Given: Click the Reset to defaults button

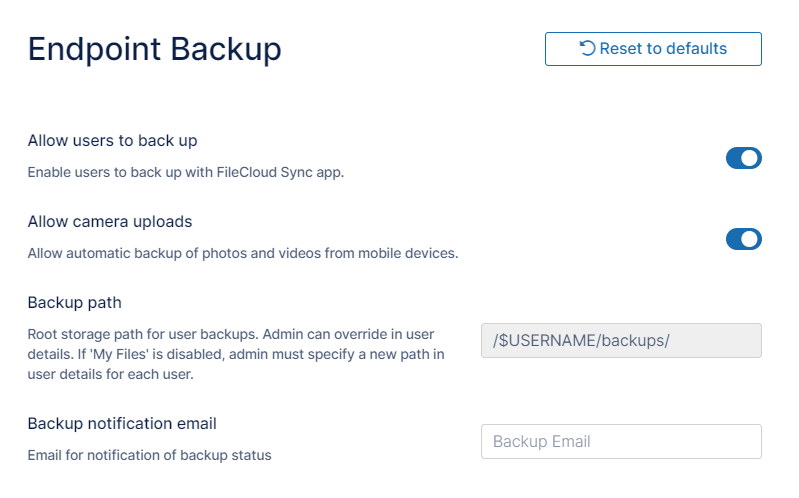Looking at the screenshot, I should [653, 49].
